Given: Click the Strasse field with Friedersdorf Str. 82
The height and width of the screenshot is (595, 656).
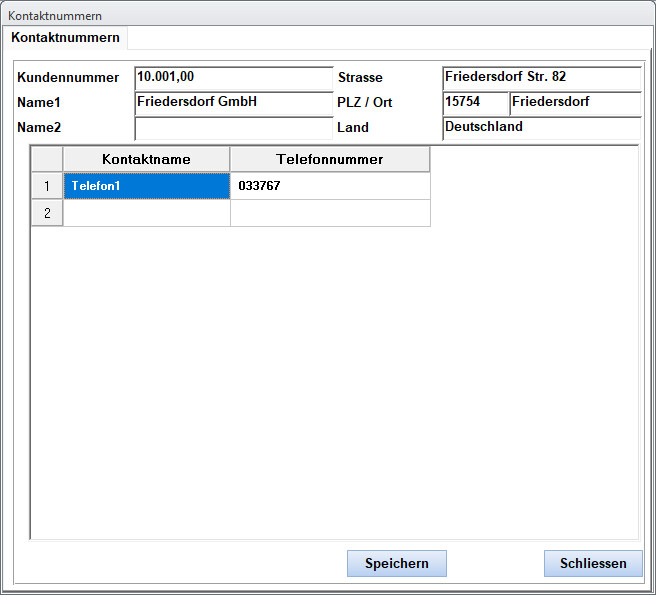Looking at the screenshot, I should 541,77.
